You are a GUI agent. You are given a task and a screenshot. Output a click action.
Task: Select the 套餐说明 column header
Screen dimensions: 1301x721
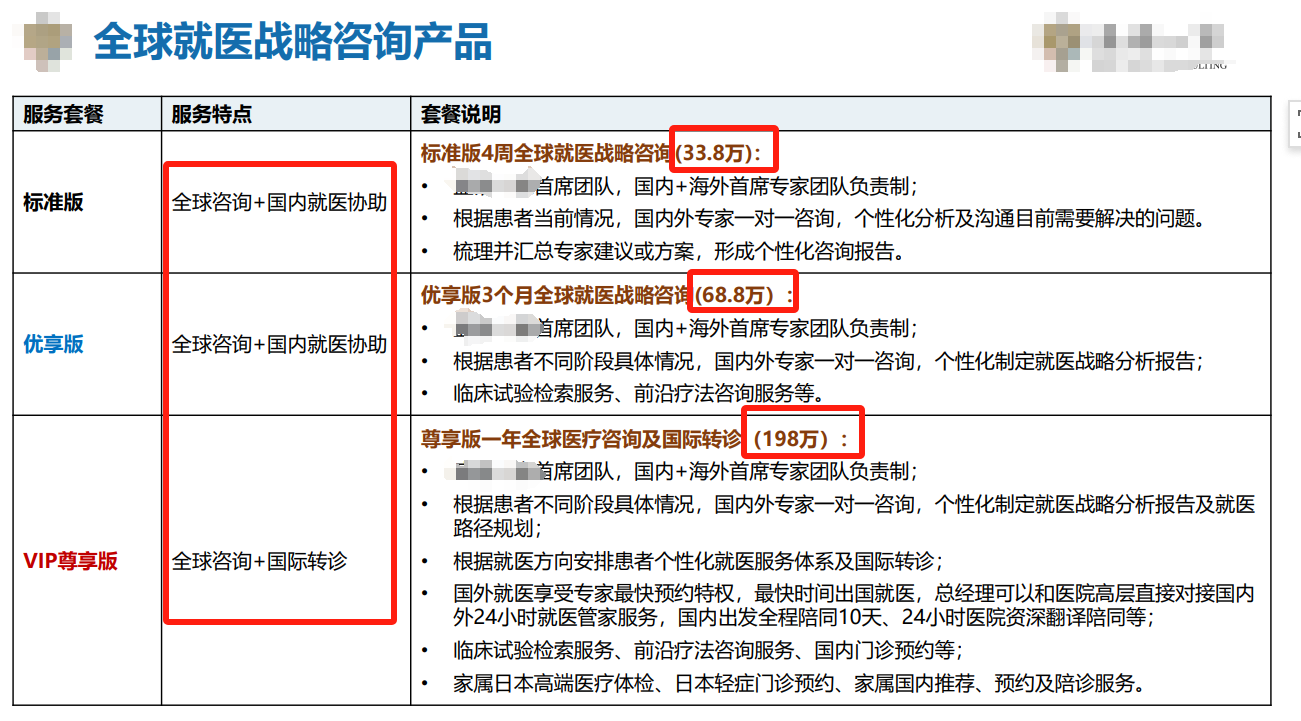(461, 114)
